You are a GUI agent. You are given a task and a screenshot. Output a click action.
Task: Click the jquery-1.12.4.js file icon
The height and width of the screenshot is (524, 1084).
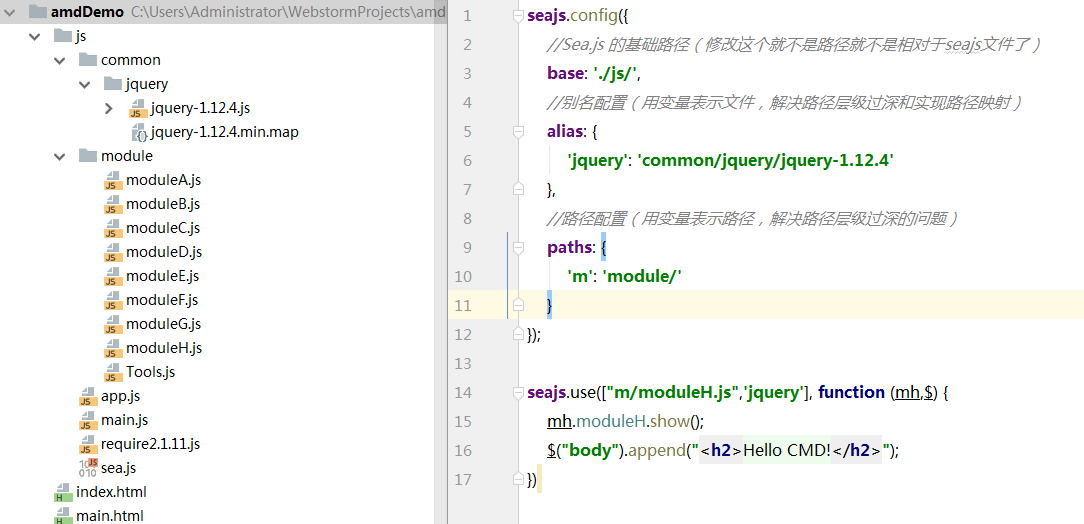pyautogui.click(x=138, y=108)
